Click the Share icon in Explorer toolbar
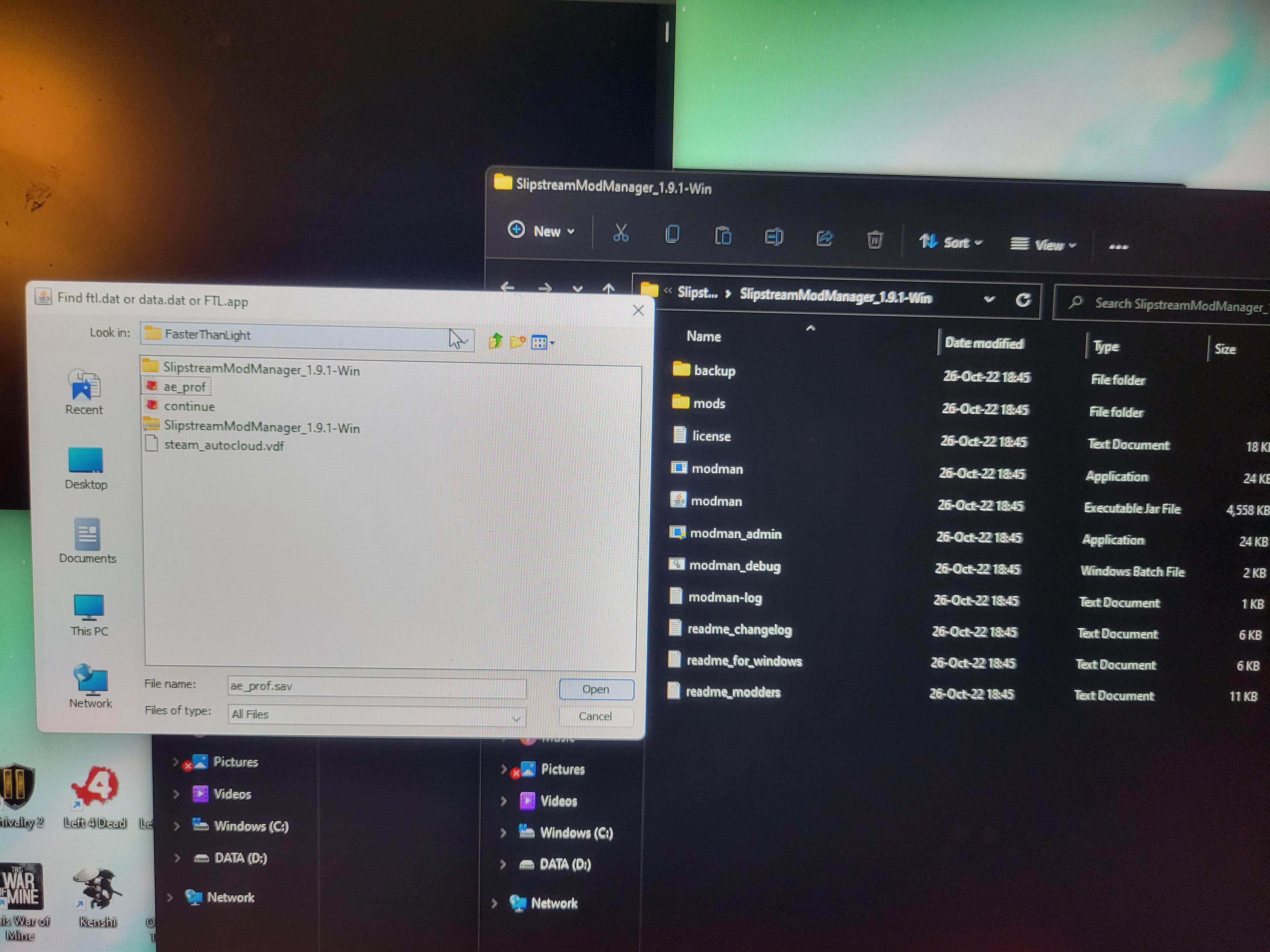The width and height of the screenshot is (1270, 952). (825, 238)
